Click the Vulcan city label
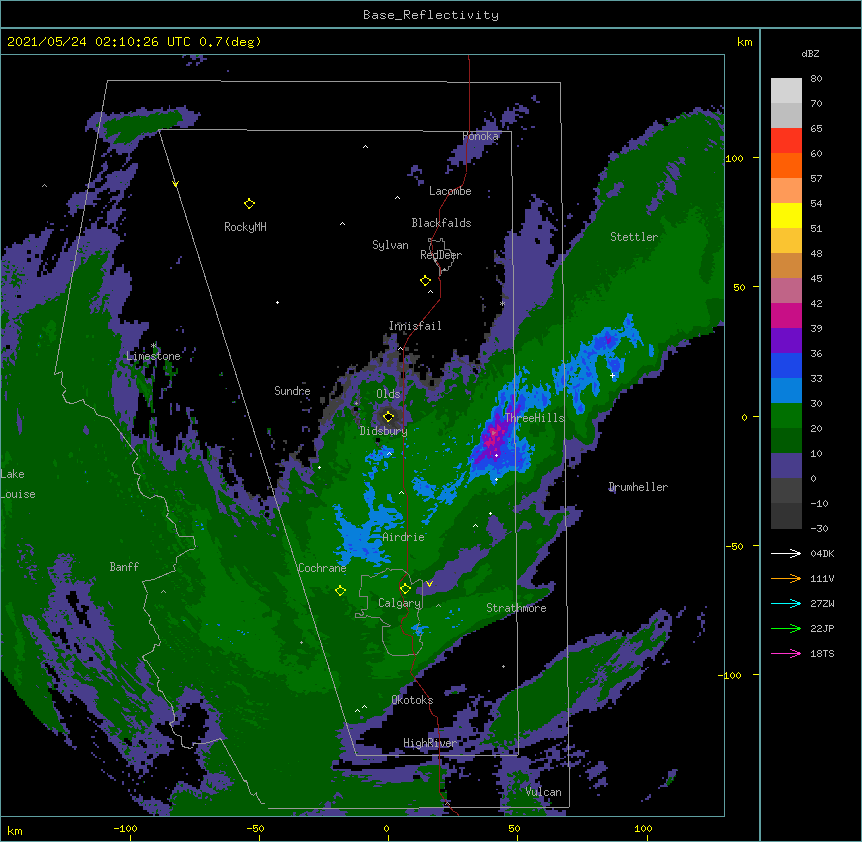The width and height of the screenshot is (862, 842). click(x=543, y=792)
